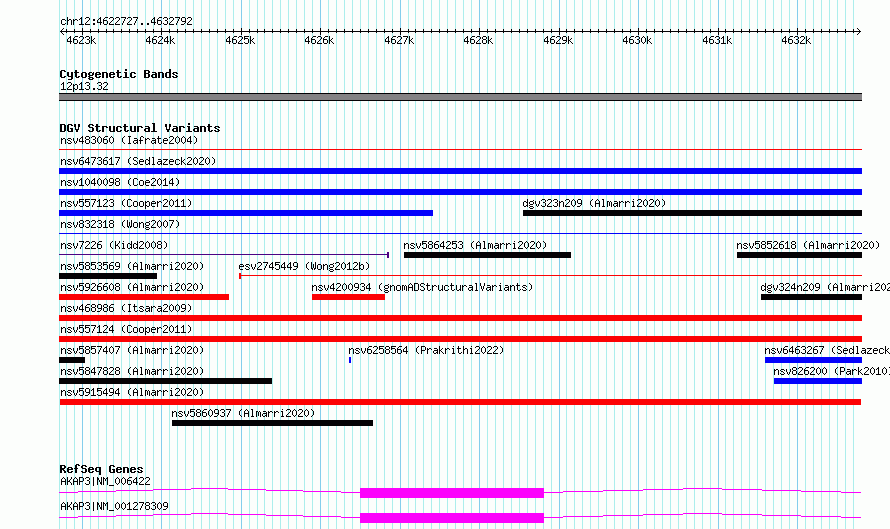Click the 4623k ruler mark
The image size is (890, 529).
click(x=81, y=40)
